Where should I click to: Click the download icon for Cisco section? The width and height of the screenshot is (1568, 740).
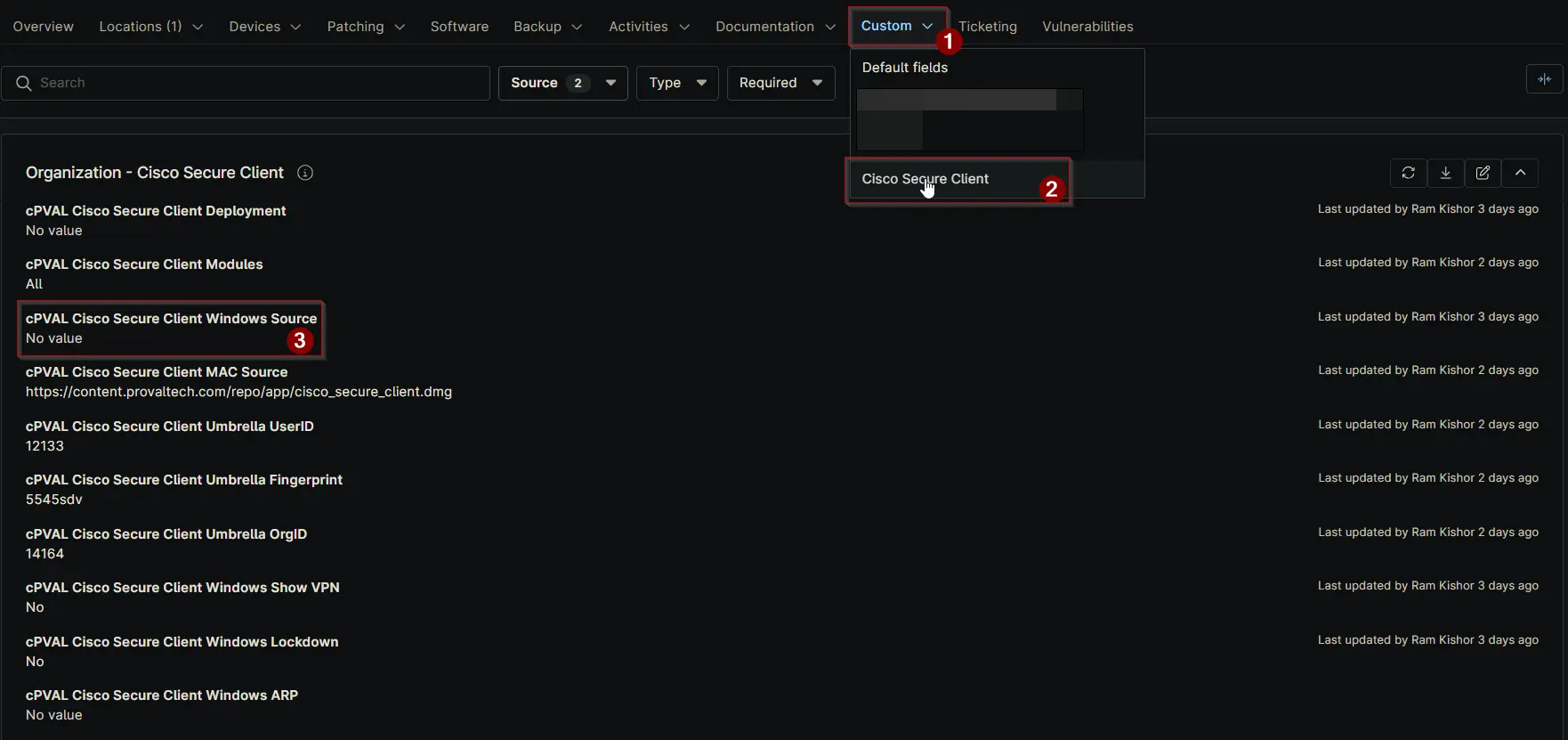click(1445, 173)
